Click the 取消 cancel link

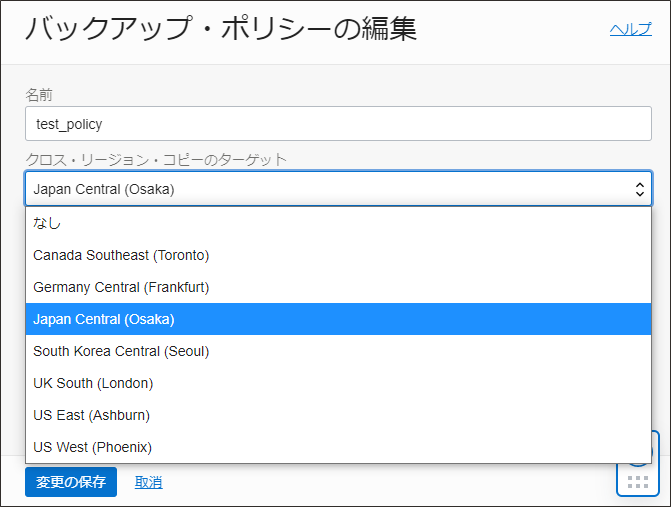(148, 482)
